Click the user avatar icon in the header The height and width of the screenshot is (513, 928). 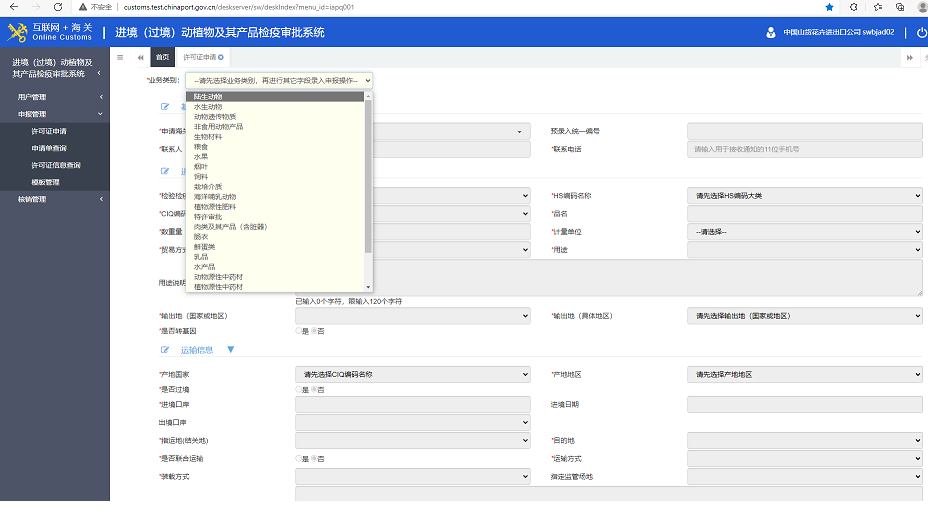pos(771,33)
